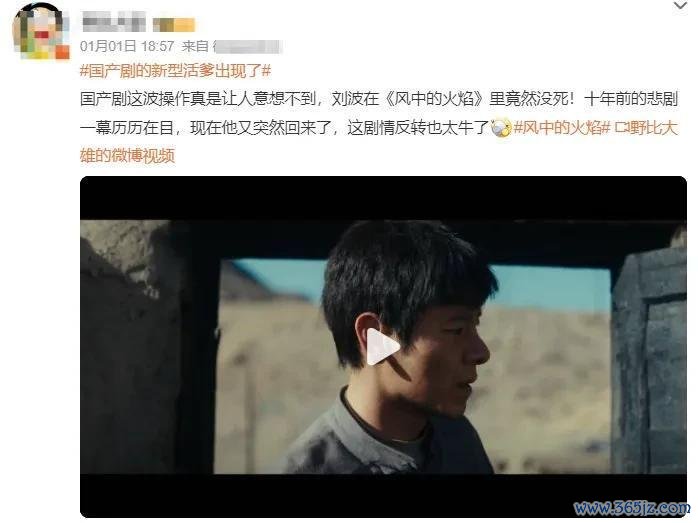Click the post's first text line
This screenshot has width=698, height=523.
click(379, 99)
